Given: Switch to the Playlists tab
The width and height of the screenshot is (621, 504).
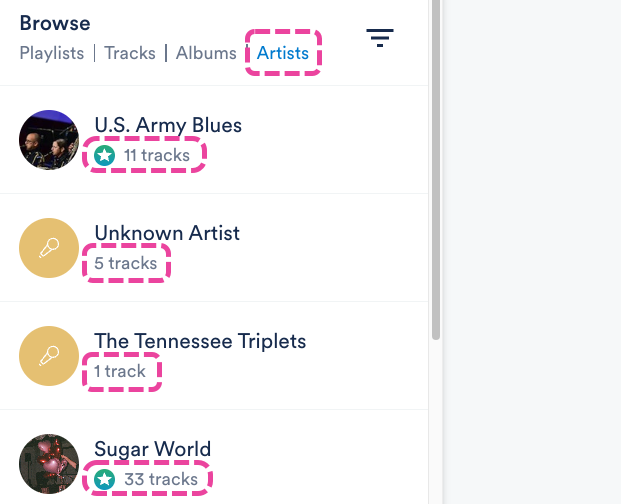Looking at the screenshot, I should tap(52, 53).
